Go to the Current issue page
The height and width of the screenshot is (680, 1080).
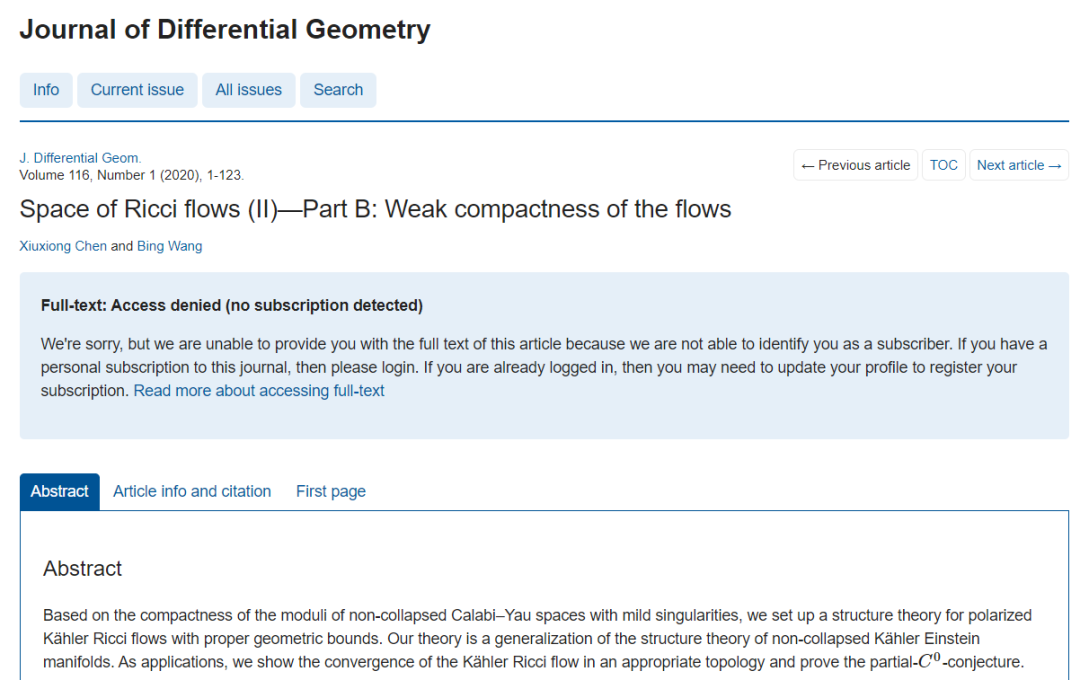[137, 90]
